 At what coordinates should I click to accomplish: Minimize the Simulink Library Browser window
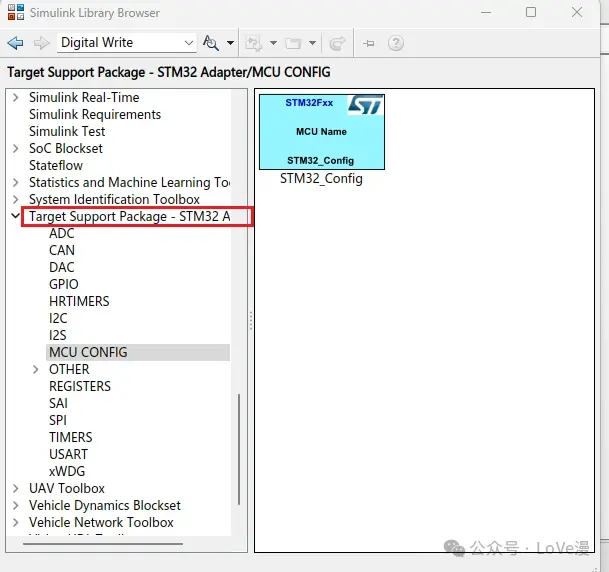(486, 12)
